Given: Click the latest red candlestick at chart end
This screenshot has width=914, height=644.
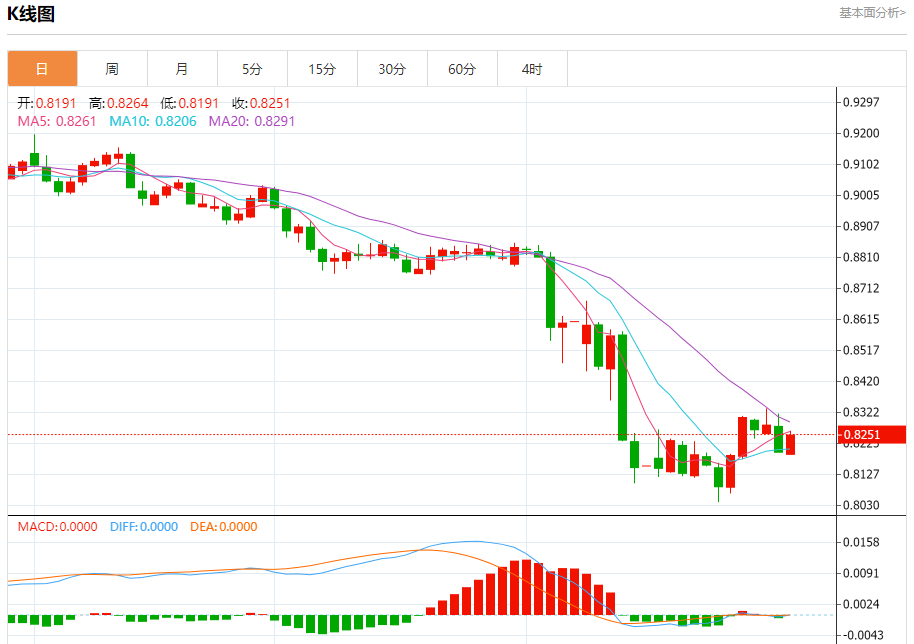Looking at the screenshot, I should 790,444.
